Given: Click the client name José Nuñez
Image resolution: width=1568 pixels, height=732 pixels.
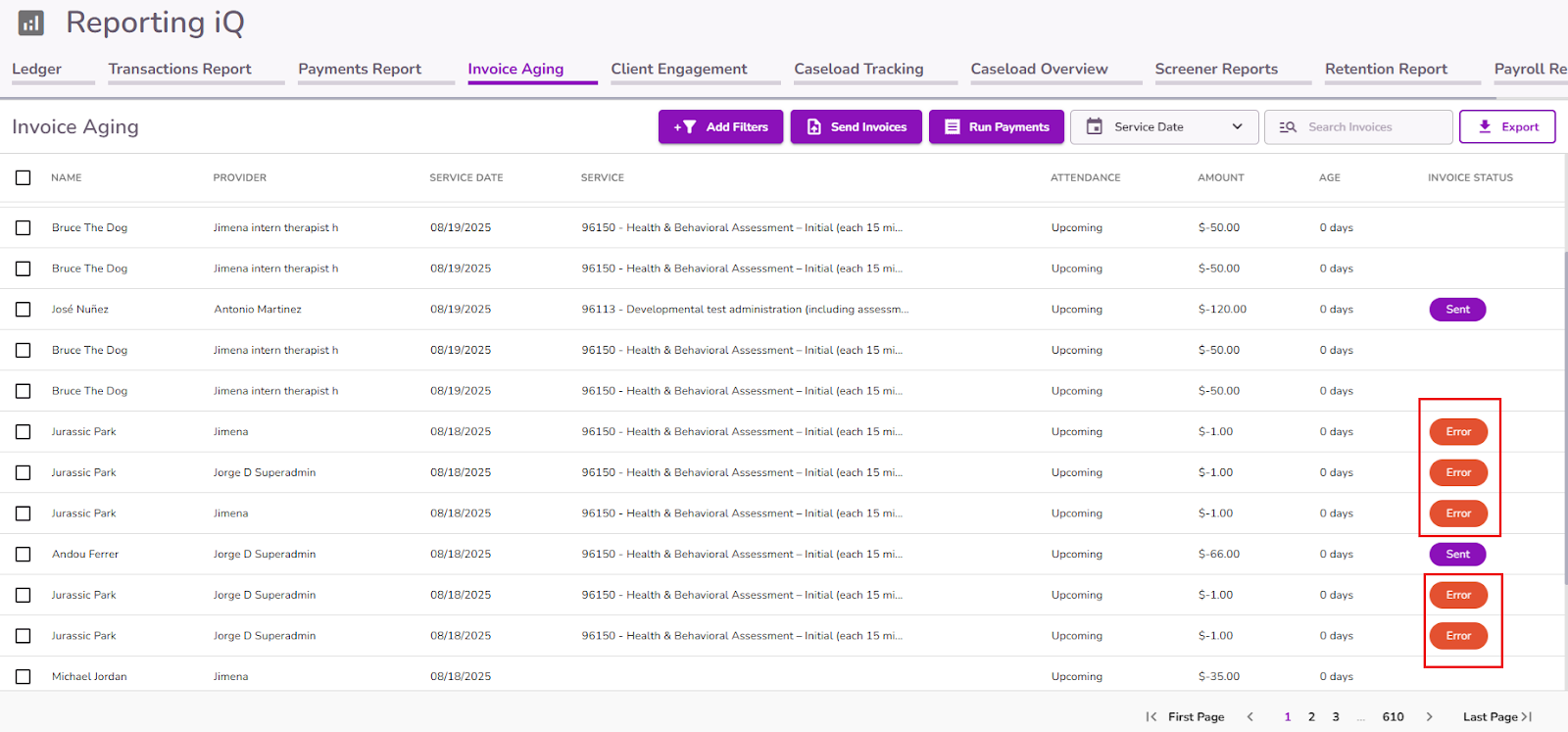Looking at the screenshot, I should [x=80, y=310].
